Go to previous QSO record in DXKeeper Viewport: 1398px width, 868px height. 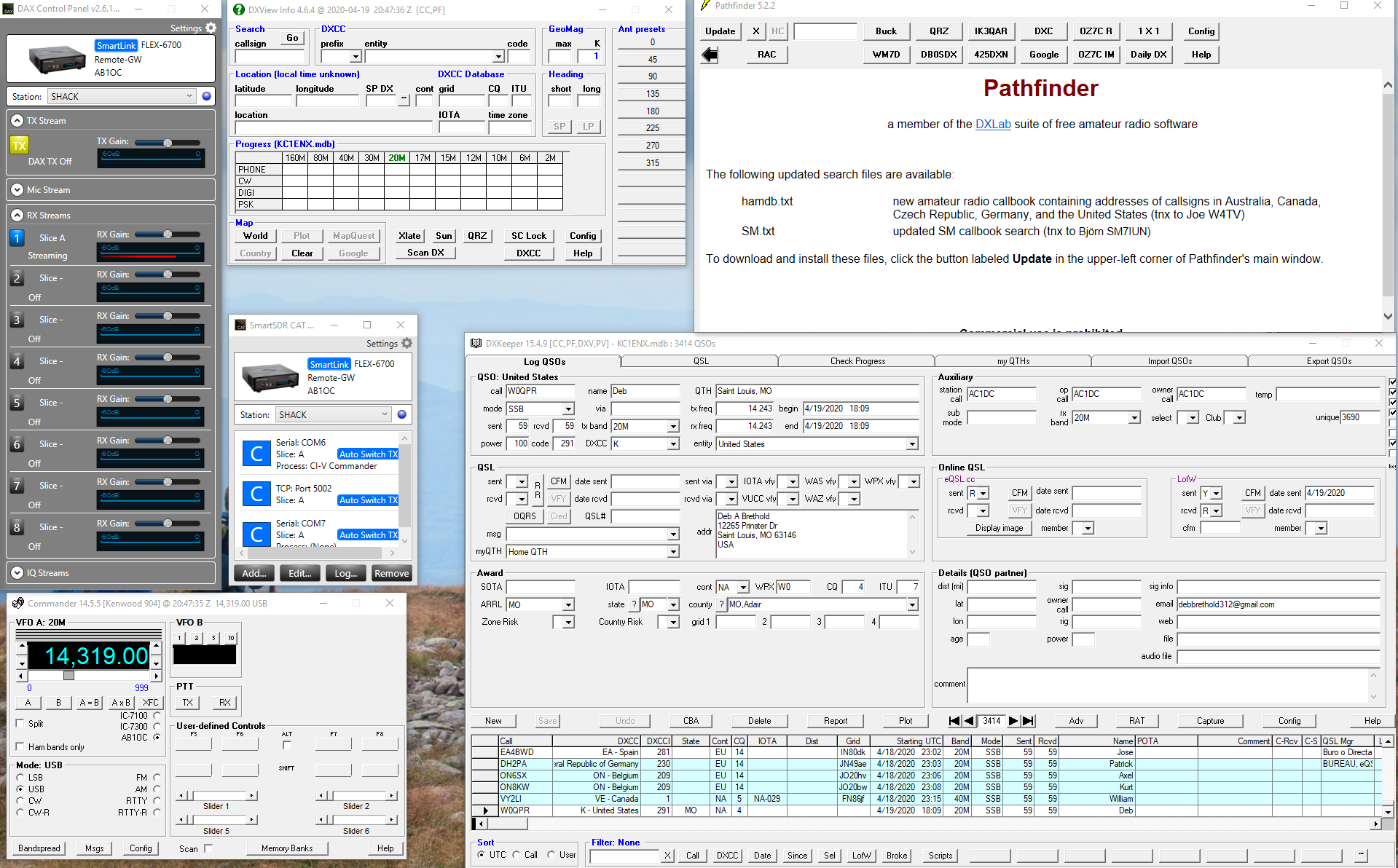point(968,721)
